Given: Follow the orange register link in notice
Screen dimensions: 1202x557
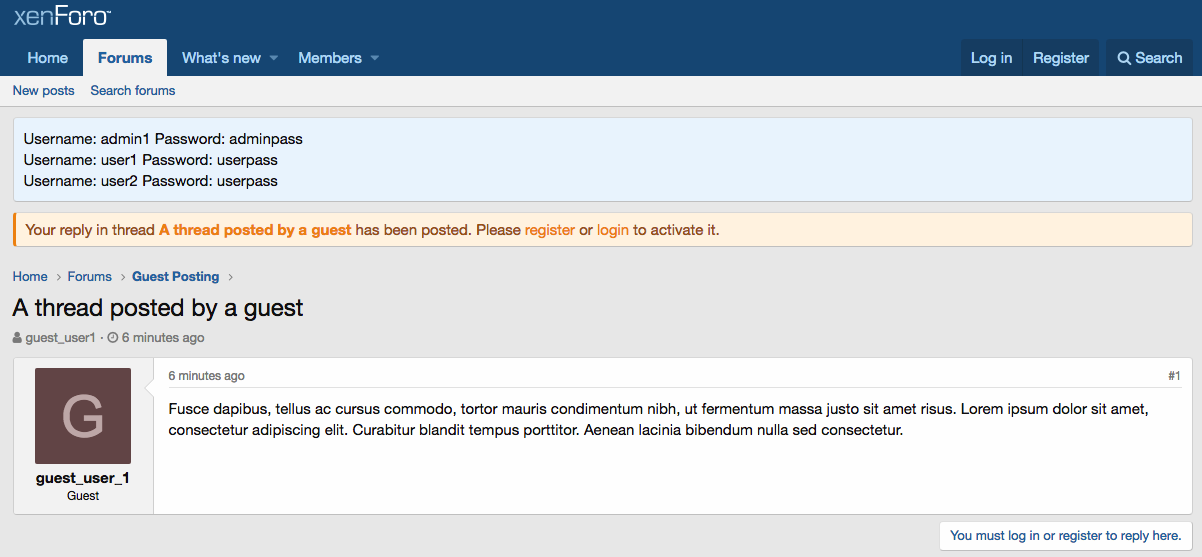Looking at the screenshot, I should click(549, 230).
